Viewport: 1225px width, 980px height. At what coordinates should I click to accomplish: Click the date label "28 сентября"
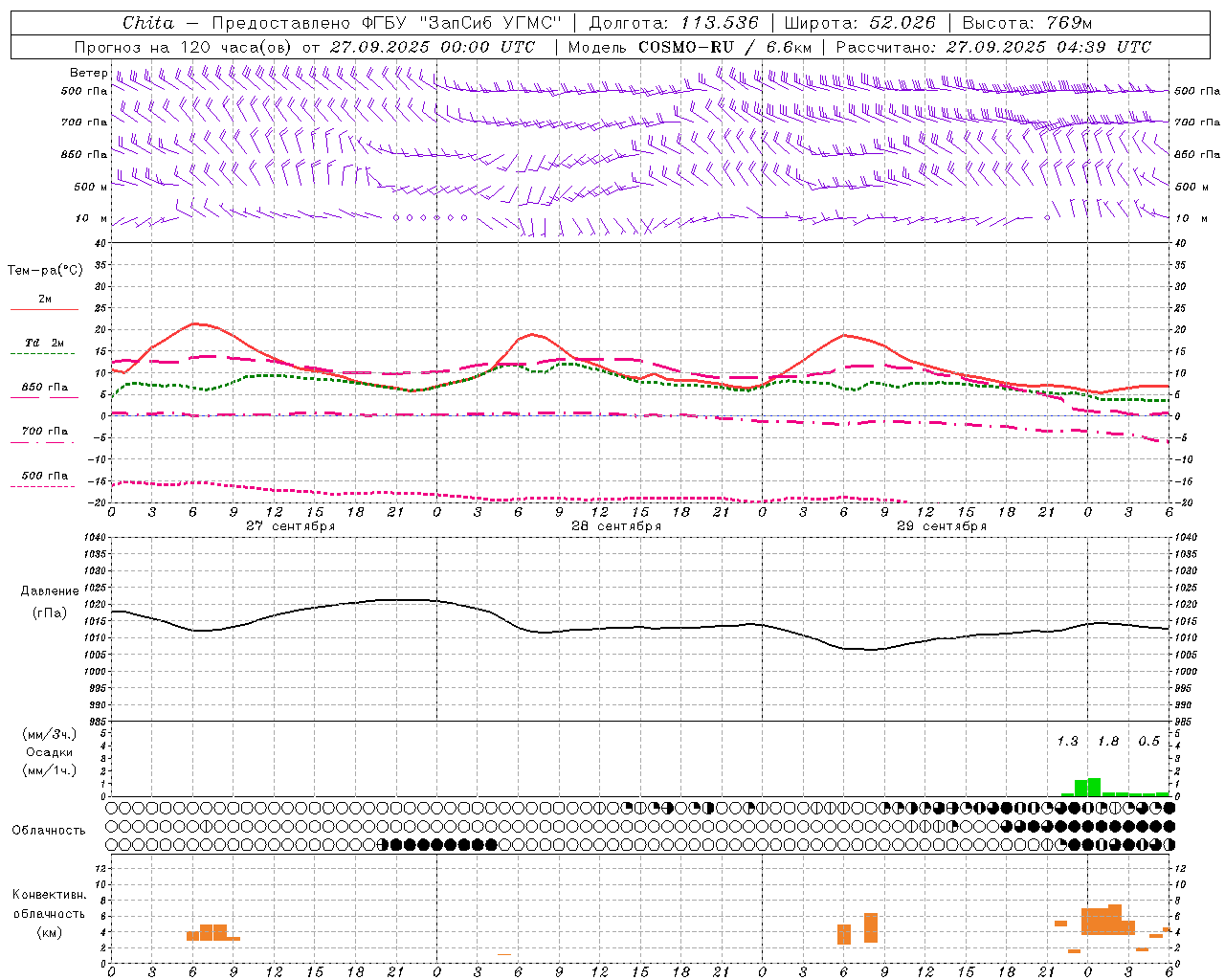pyautogui.click(x=616, y=526)
